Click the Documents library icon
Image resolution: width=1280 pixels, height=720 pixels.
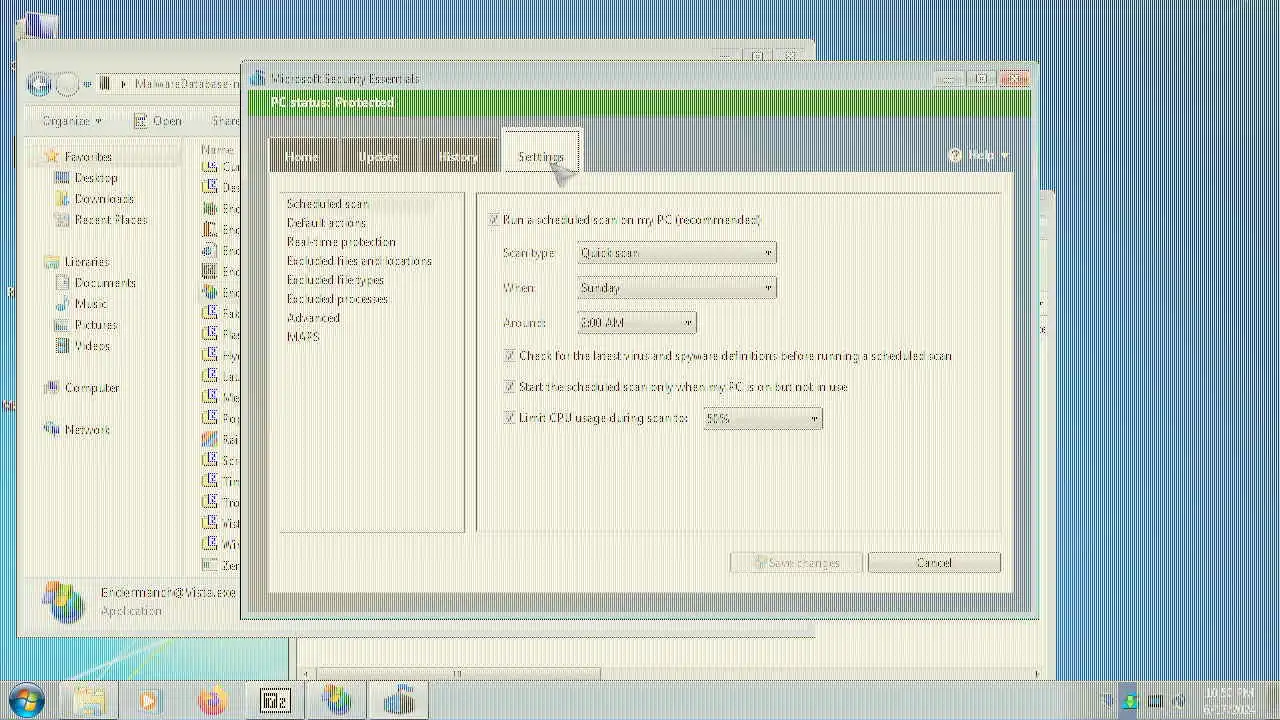[62, 282]
